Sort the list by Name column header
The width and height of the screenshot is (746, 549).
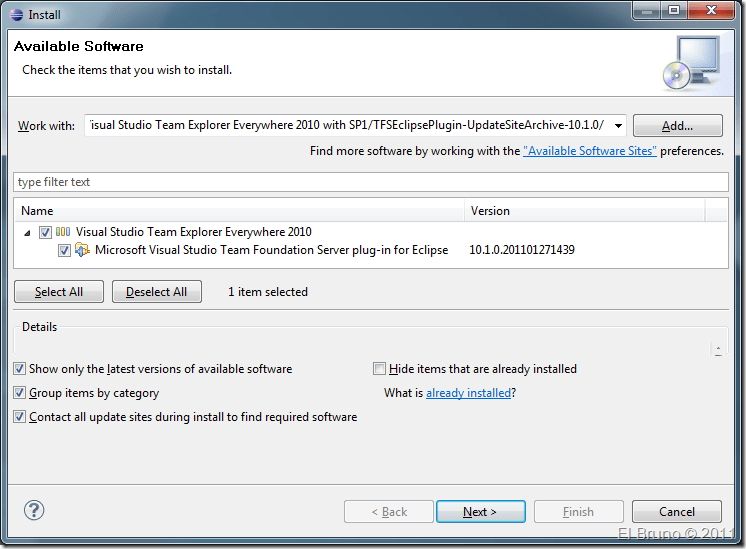[240, 211]
